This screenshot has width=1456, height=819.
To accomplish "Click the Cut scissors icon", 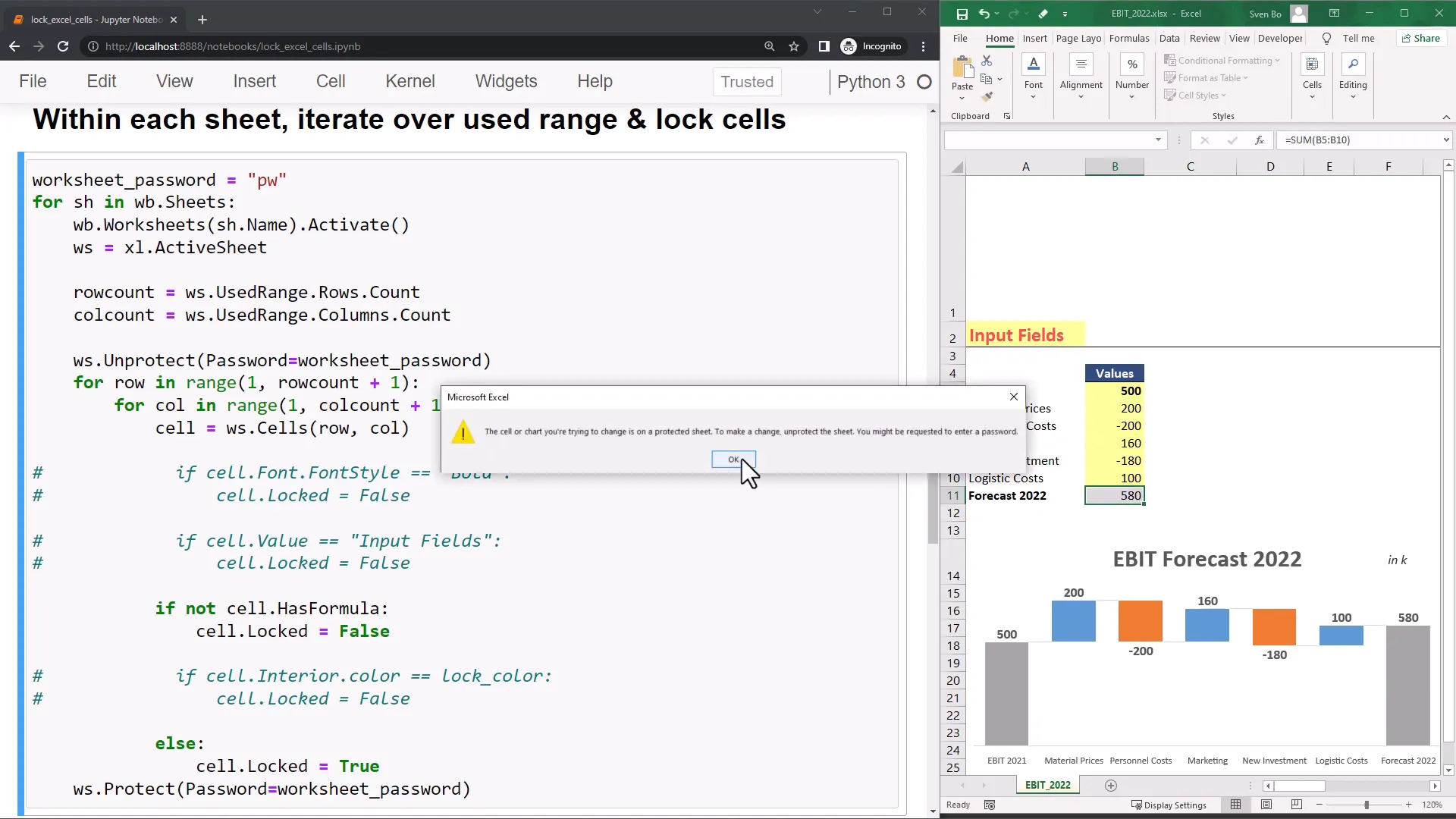I will coord(987,60).
